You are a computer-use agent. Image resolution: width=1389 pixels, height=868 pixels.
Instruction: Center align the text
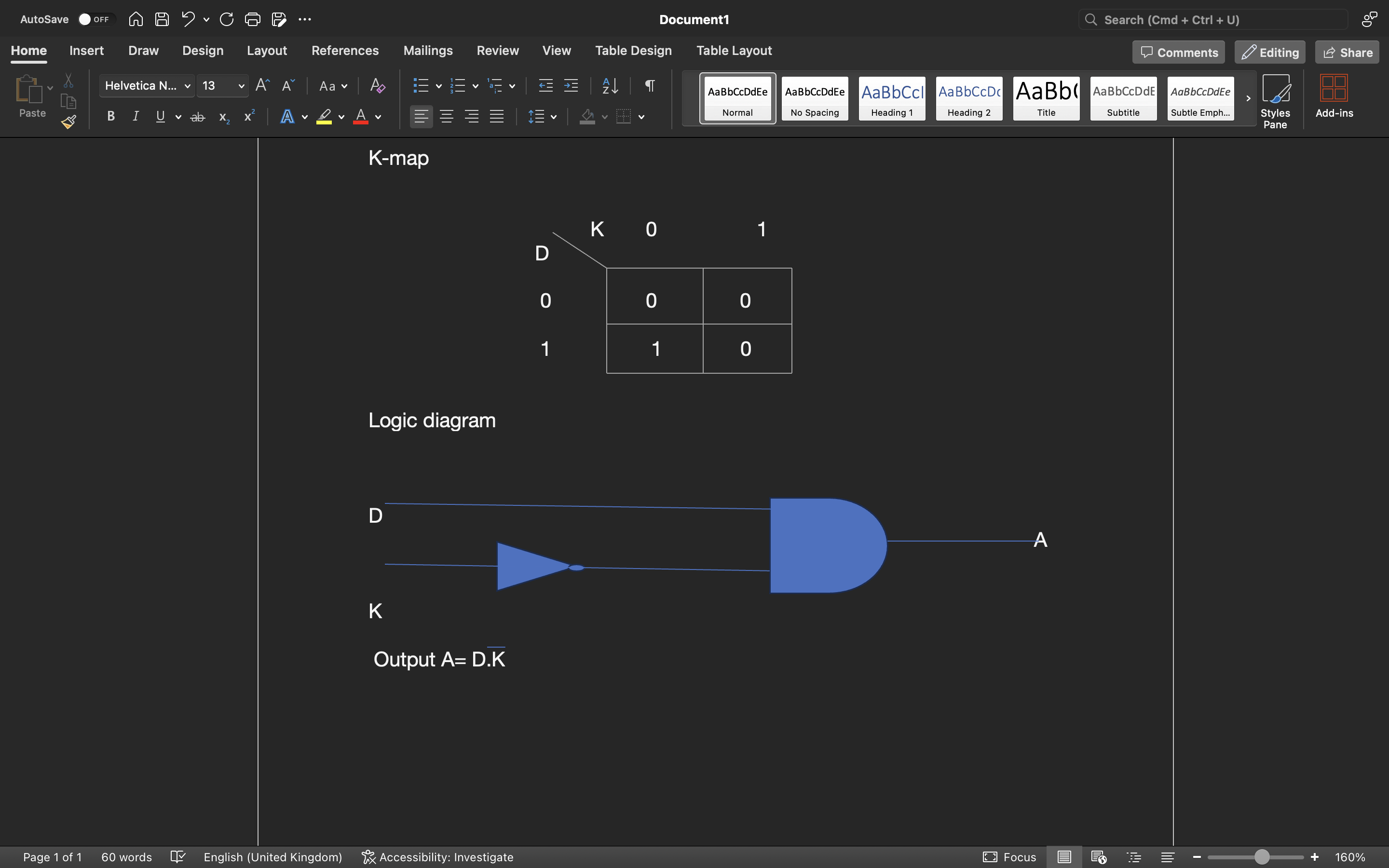click(447, 117)
